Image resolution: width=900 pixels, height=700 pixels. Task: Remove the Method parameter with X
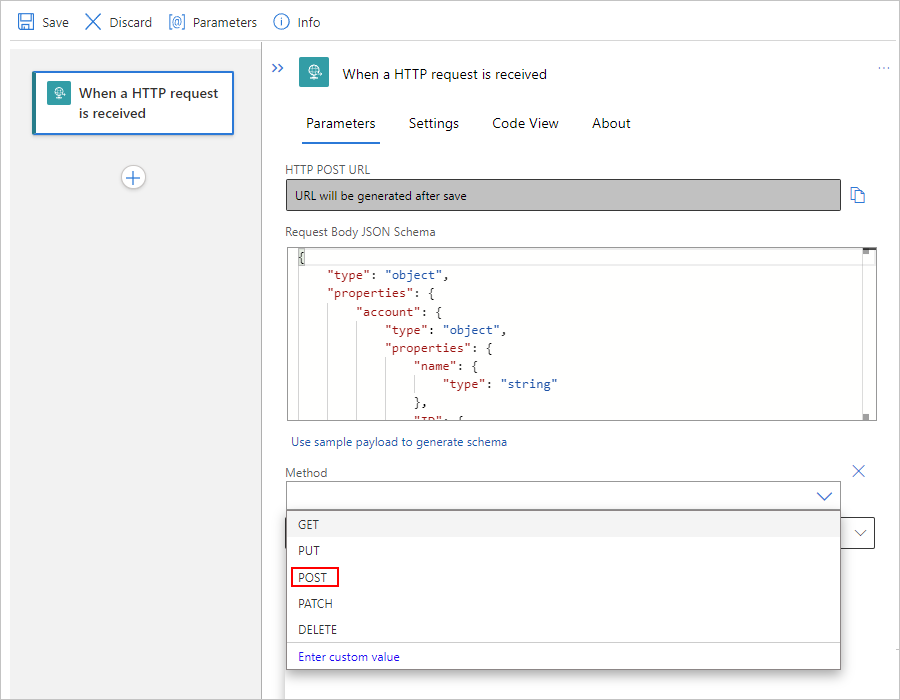(x=857, y=471)
